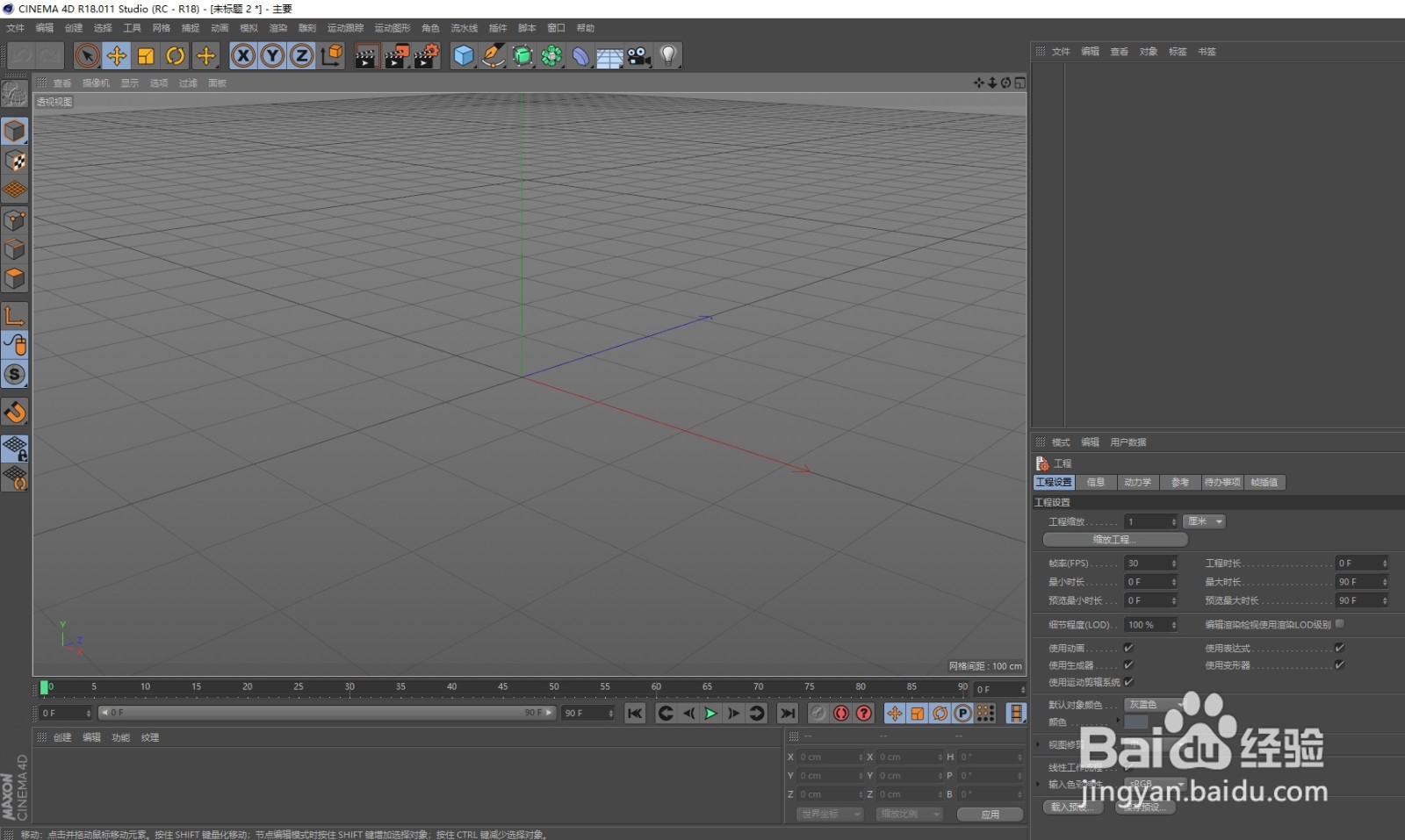The width and height of the screenshot is (1405, 840).
Task: Switch the coordinate system icon
Action: (x=332, y=56)
